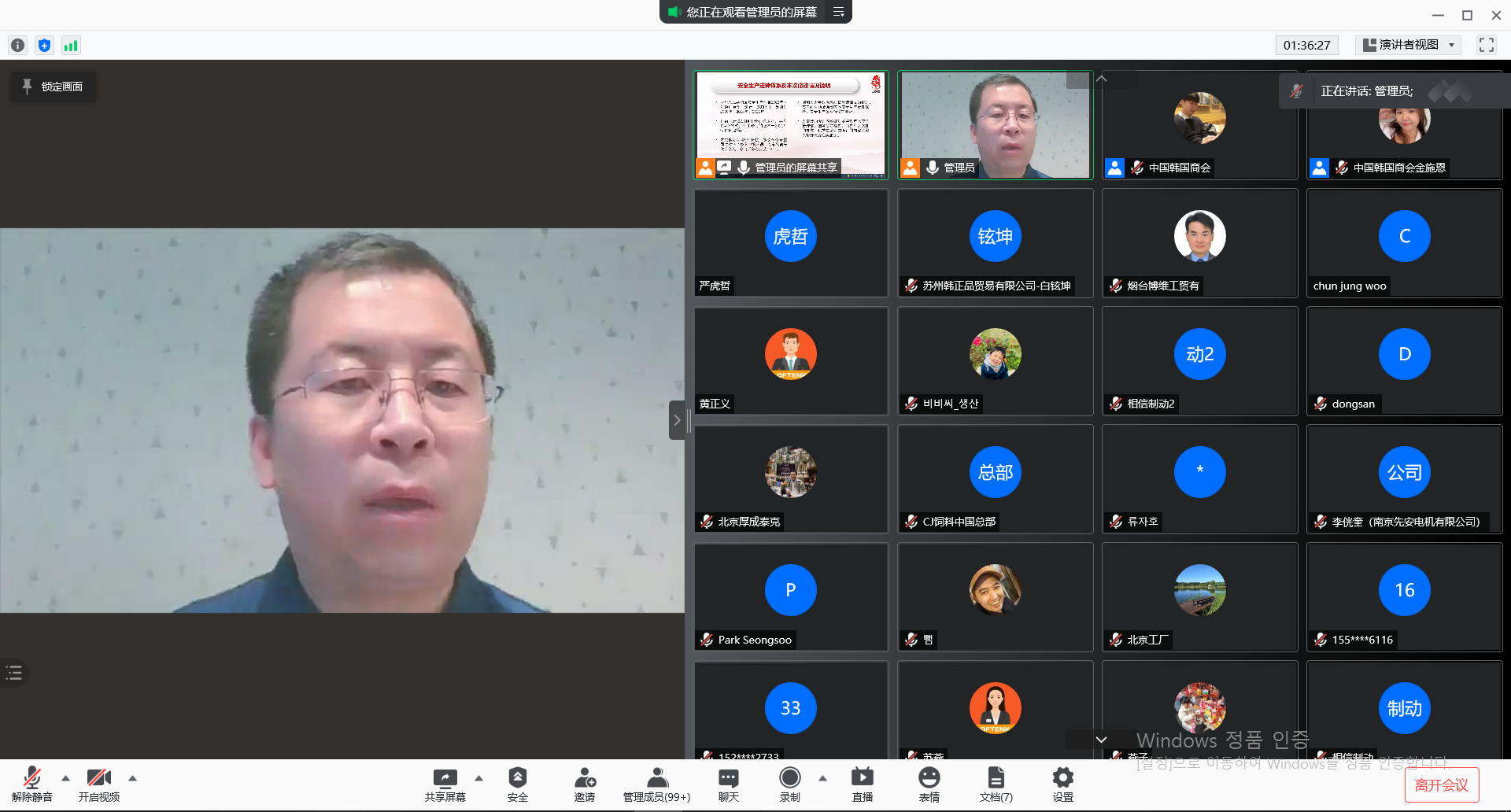Click the 公司 avatar of 李优奎
This screenshot has width=1511, height=812.
(x=1405, y=472)
